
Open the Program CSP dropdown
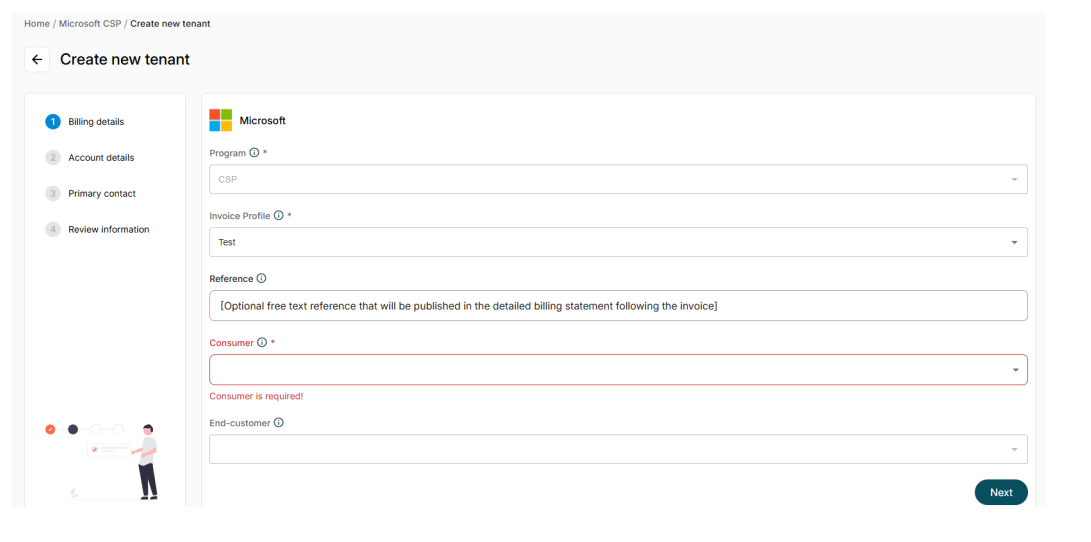[618, 180]
